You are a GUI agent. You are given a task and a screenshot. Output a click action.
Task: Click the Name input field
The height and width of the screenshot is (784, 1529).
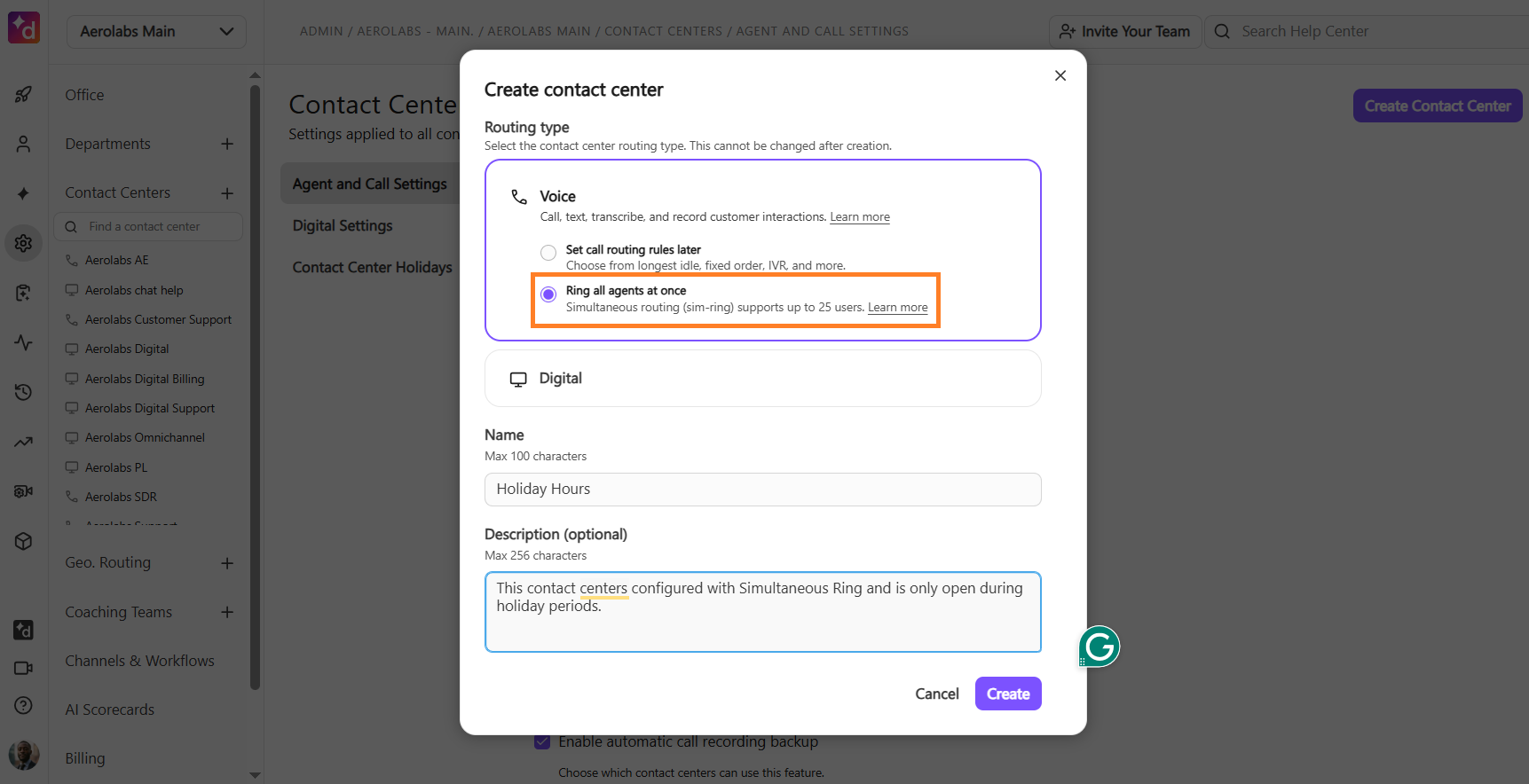(763, 490)
